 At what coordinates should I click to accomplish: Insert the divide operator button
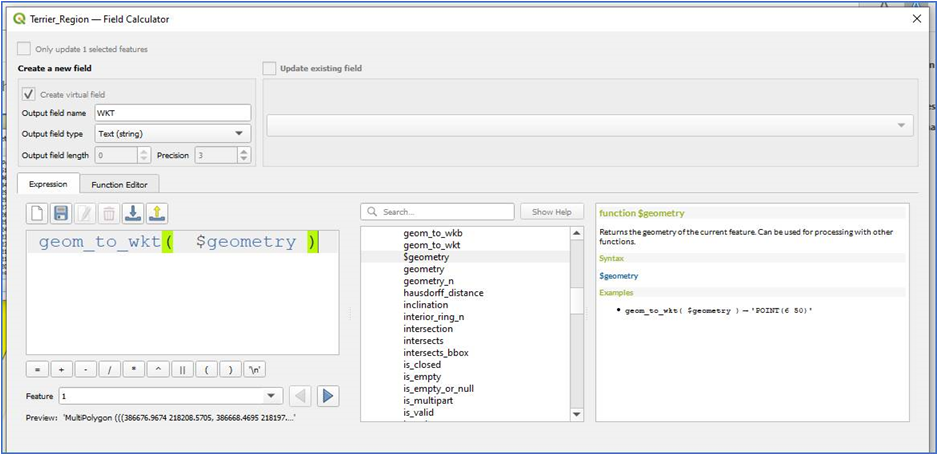click(110, 370)
